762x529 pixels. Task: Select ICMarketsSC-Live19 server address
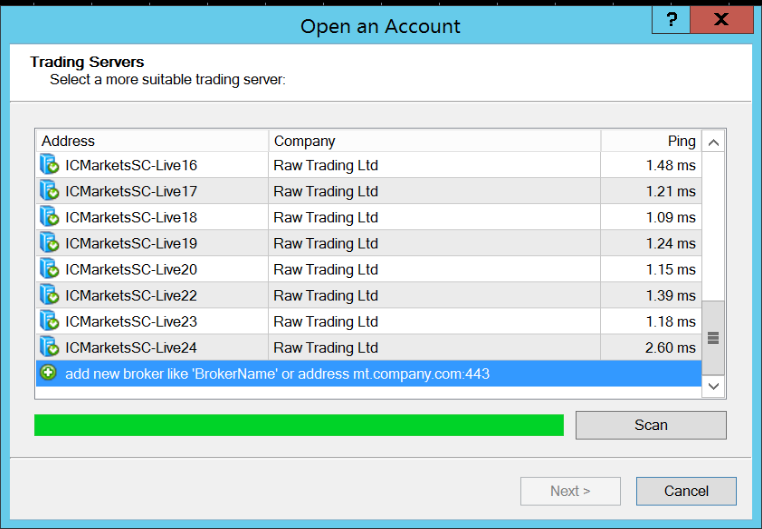click(131, 243)
